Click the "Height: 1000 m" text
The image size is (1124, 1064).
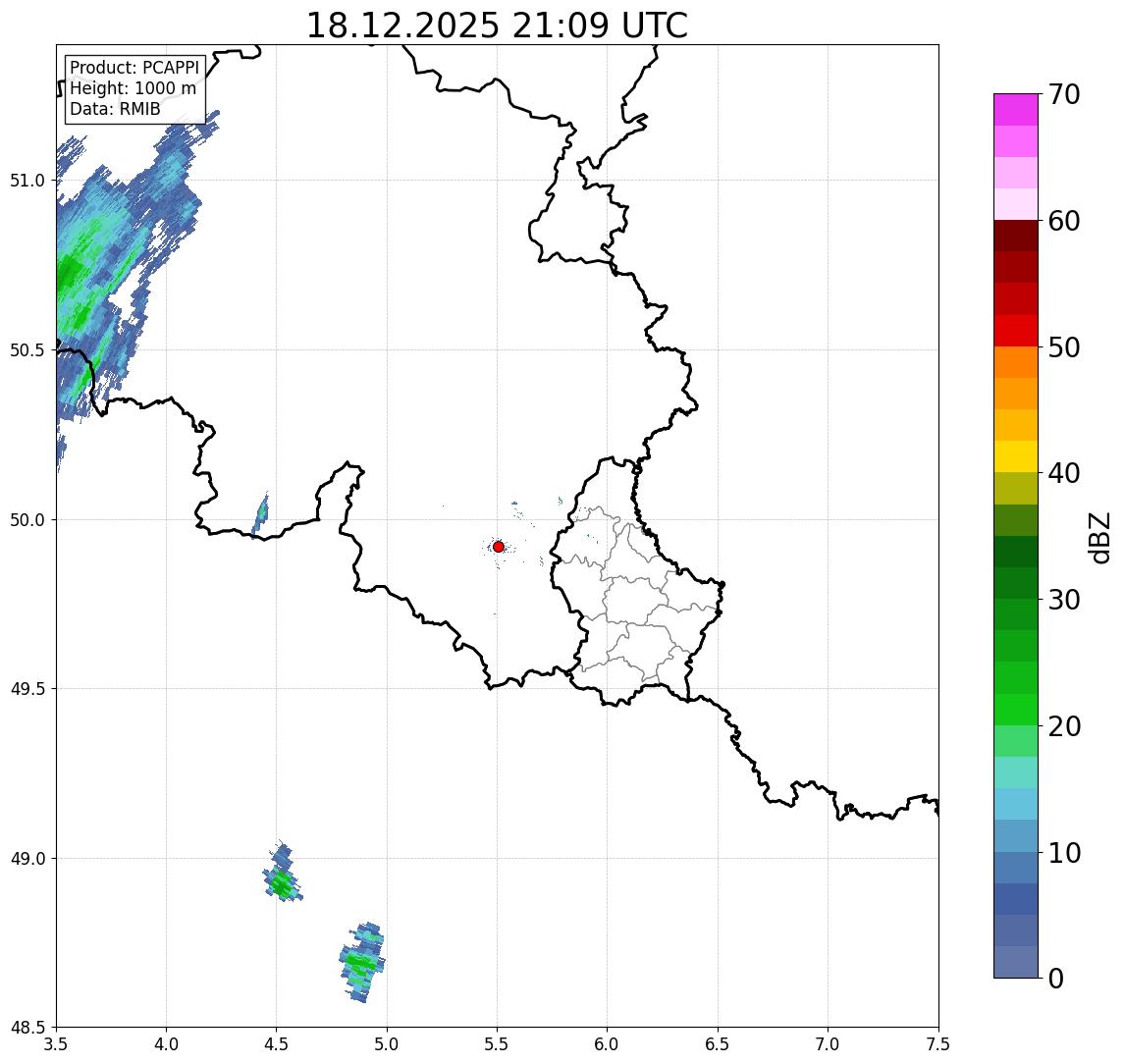point(133,88)
